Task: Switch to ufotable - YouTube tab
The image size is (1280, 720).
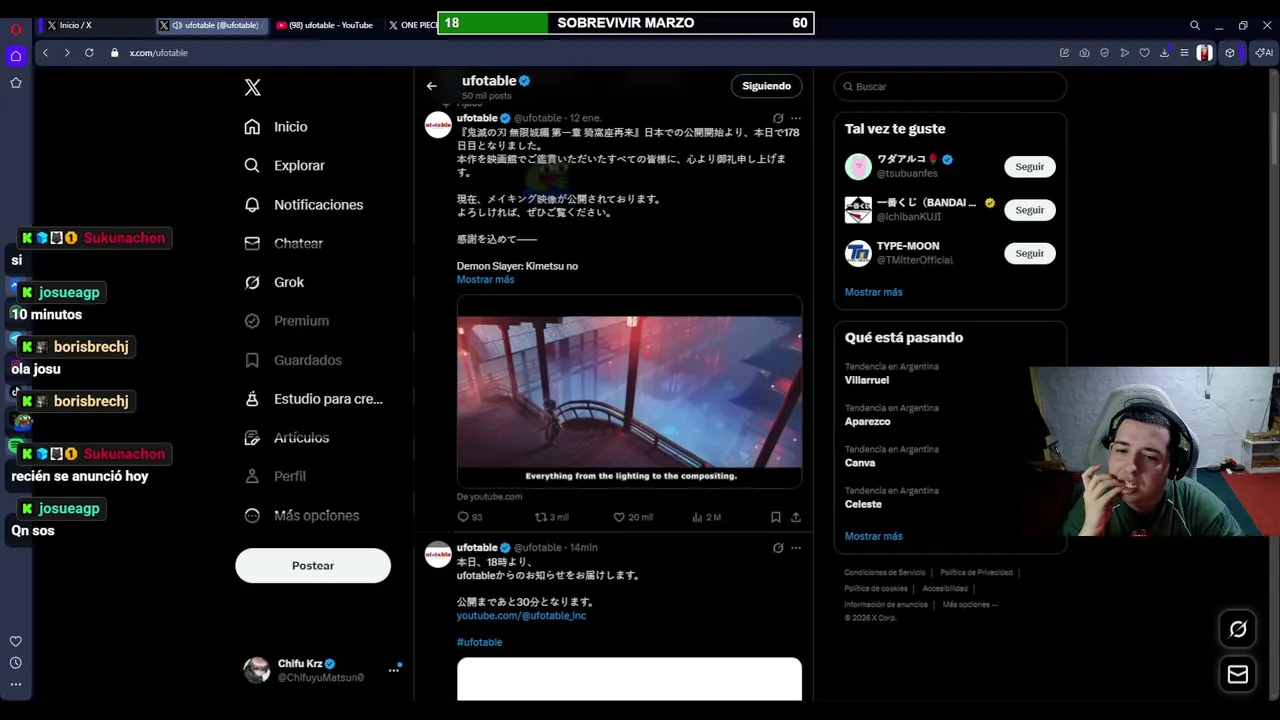Action: point(325,25)
